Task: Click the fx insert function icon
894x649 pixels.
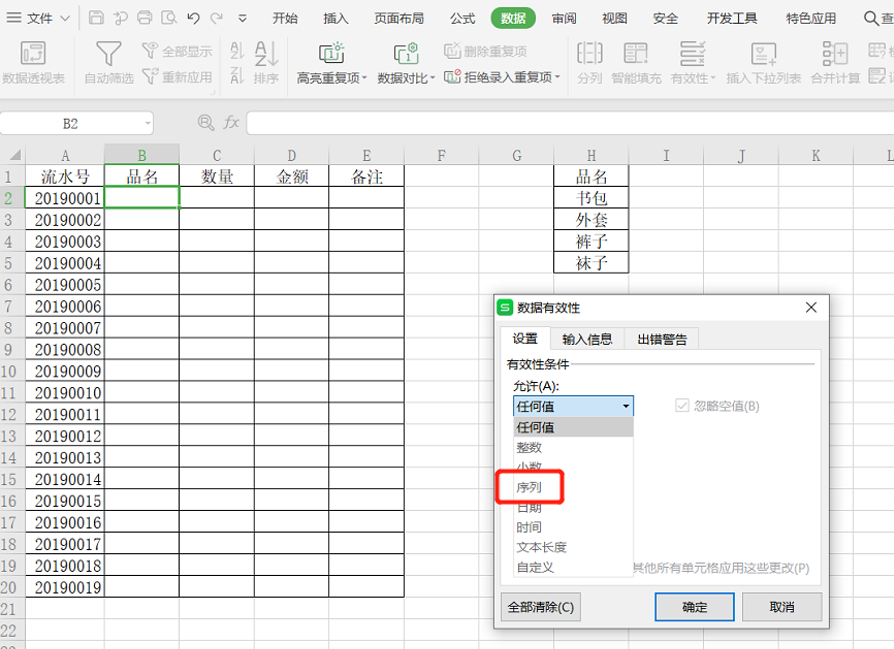Action: pyautogui.click(x=231, y=122)
